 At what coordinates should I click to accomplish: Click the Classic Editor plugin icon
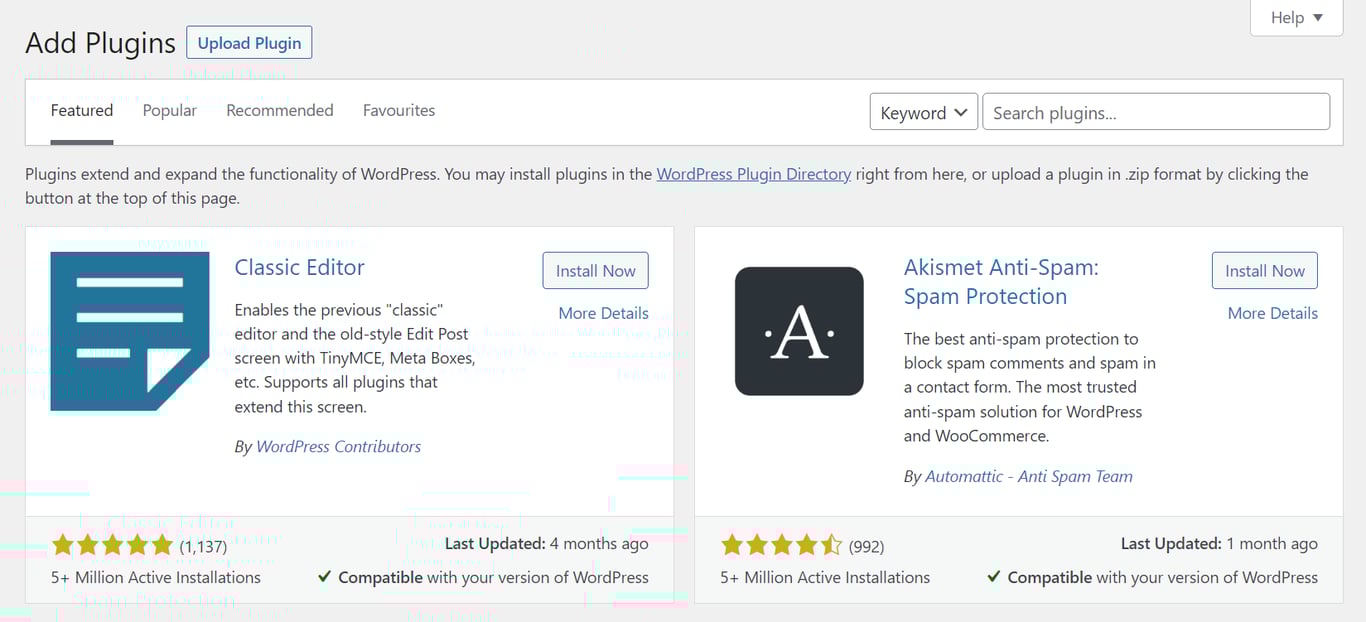(130, 332)
